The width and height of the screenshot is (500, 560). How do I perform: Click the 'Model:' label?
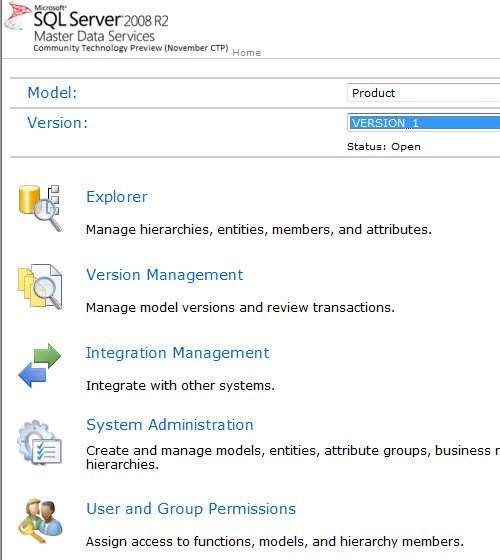pos(52,93)
